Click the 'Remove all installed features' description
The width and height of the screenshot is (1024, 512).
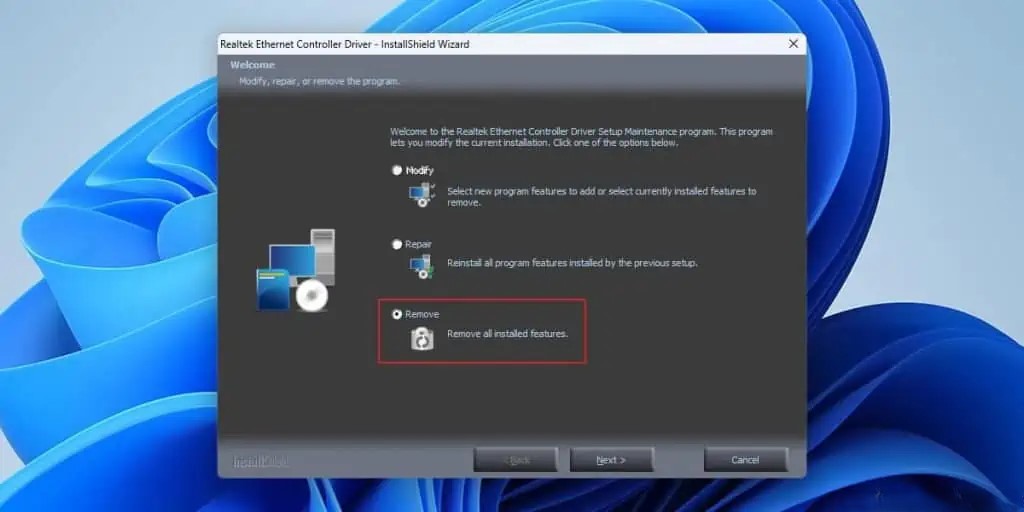point(507,333)
